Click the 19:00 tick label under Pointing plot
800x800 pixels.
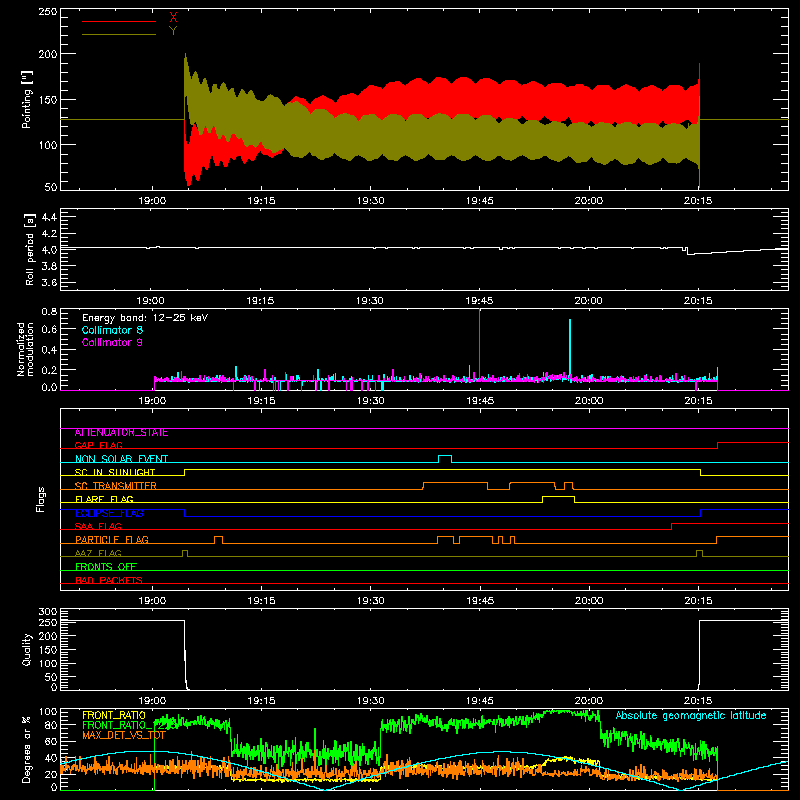click(152, 201)
